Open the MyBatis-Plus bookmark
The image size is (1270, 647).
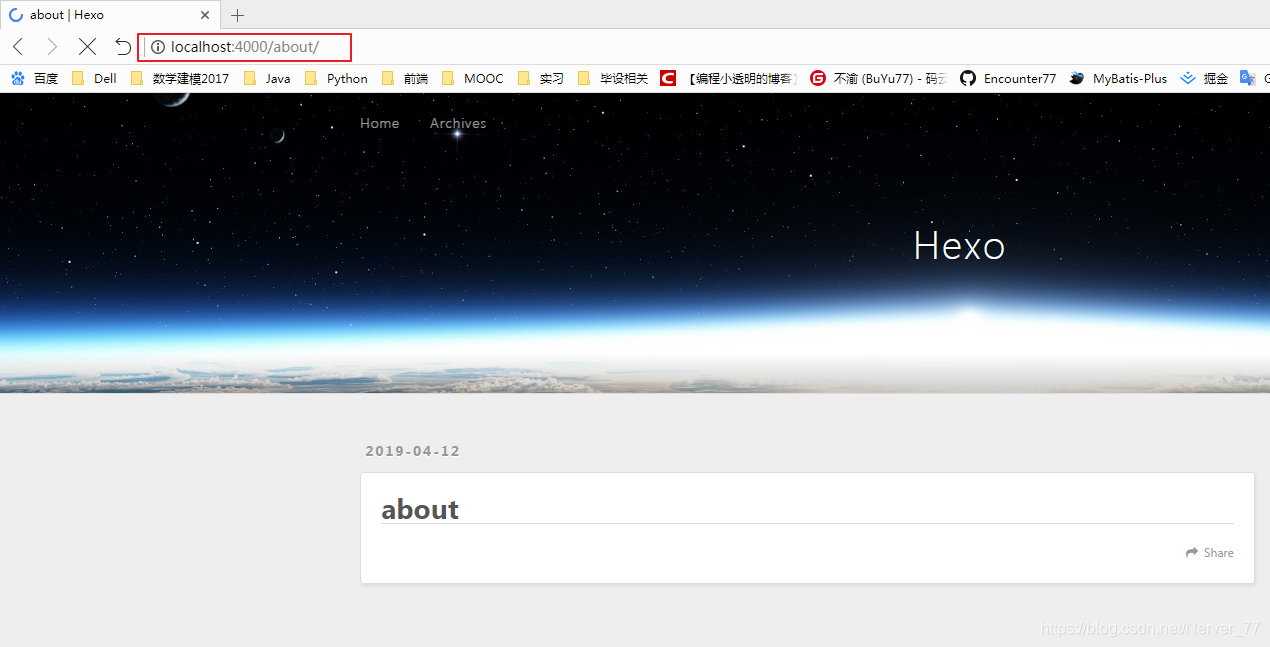(1118, 78)
